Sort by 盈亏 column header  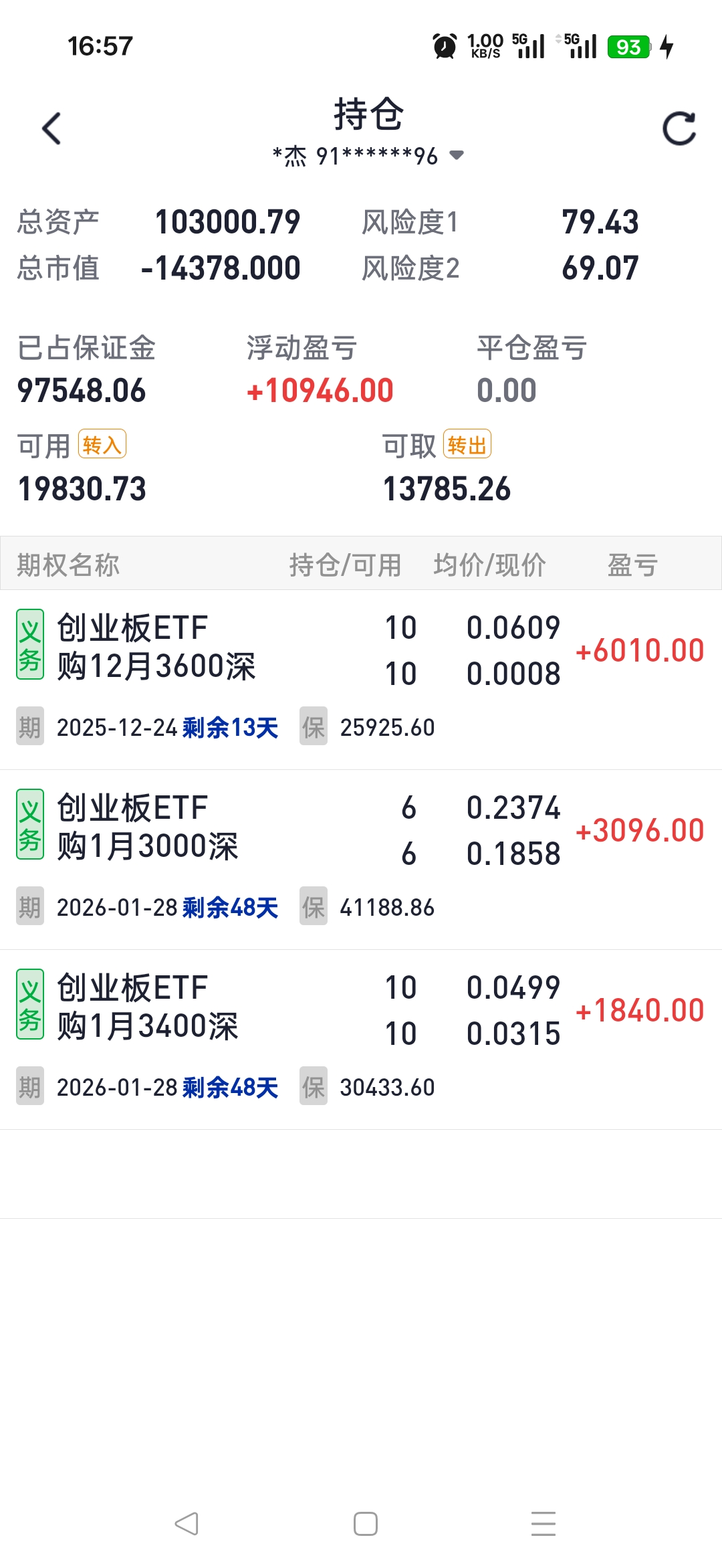click(x=632, y=565)
